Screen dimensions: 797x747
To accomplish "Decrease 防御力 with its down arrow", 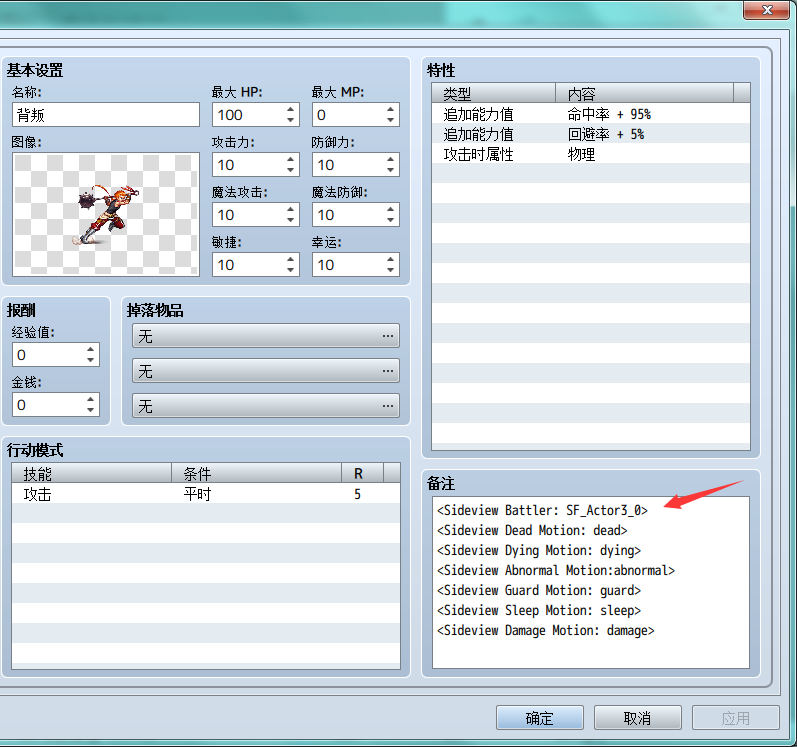I will 390,170.
